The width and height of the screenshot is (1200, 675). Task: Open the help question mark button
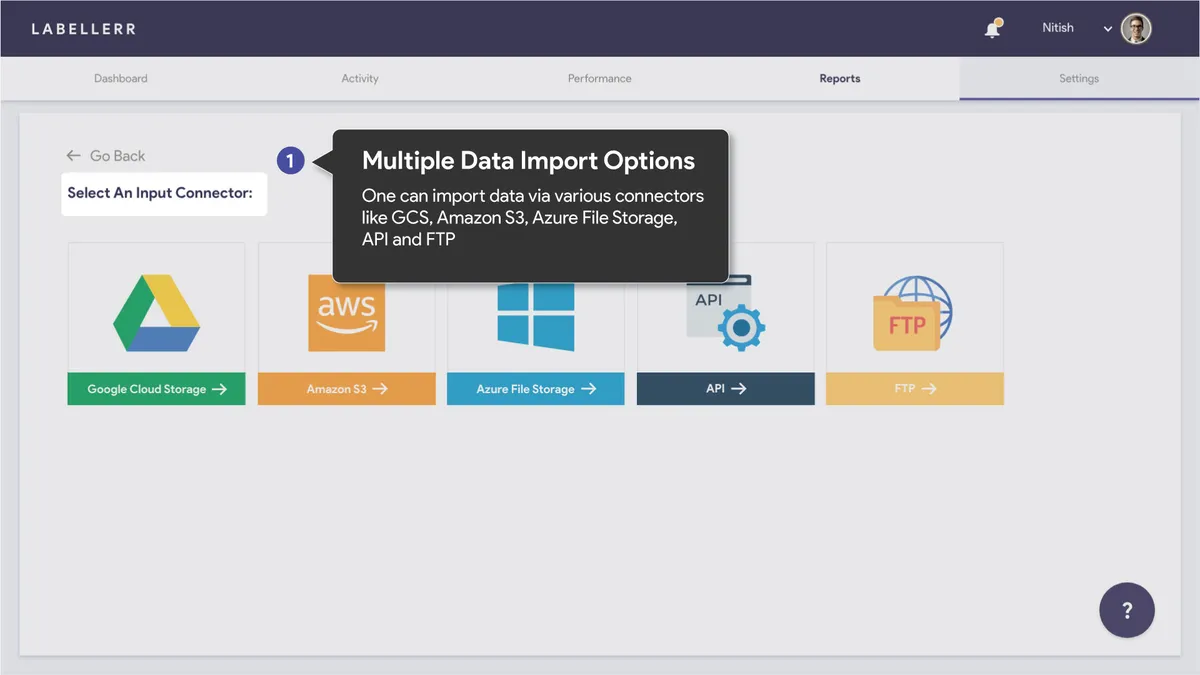pyautogui.click(x=1127, y=610)
